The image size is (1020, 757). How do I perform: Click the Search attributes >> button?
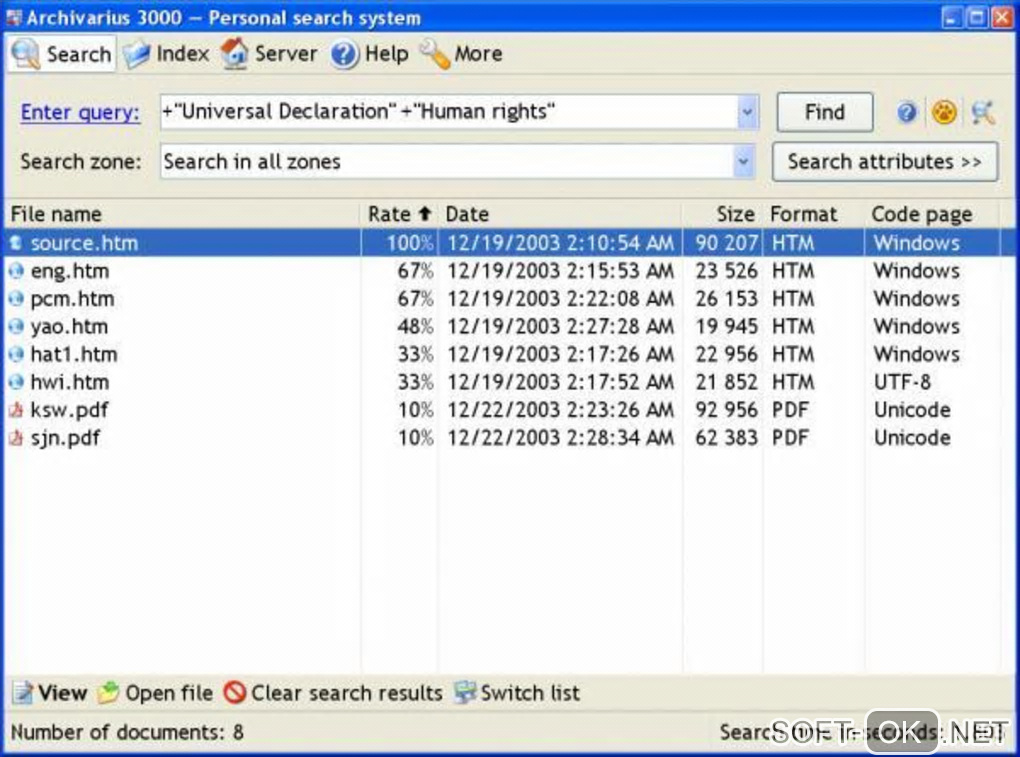pos(885,161)
